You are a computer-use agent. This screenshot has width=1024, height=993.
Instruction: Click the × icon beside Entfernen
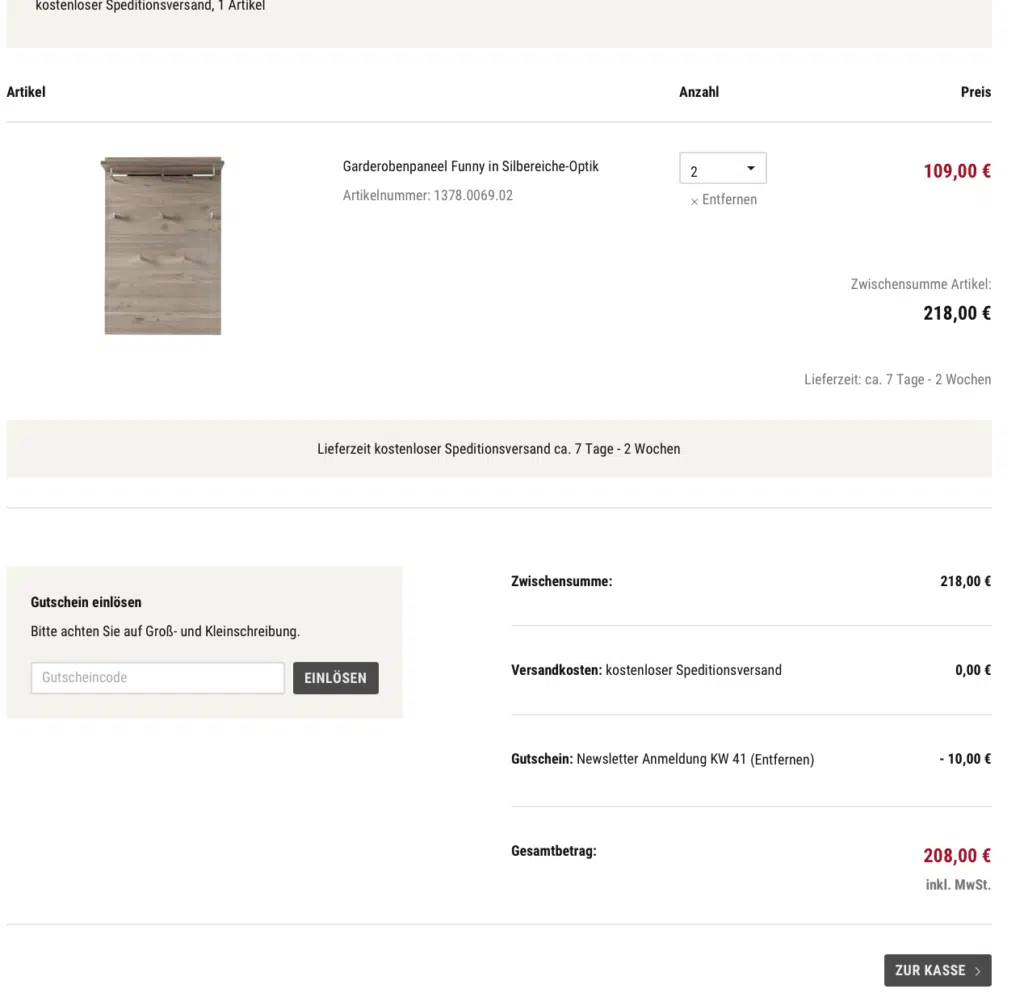point(694,201)
